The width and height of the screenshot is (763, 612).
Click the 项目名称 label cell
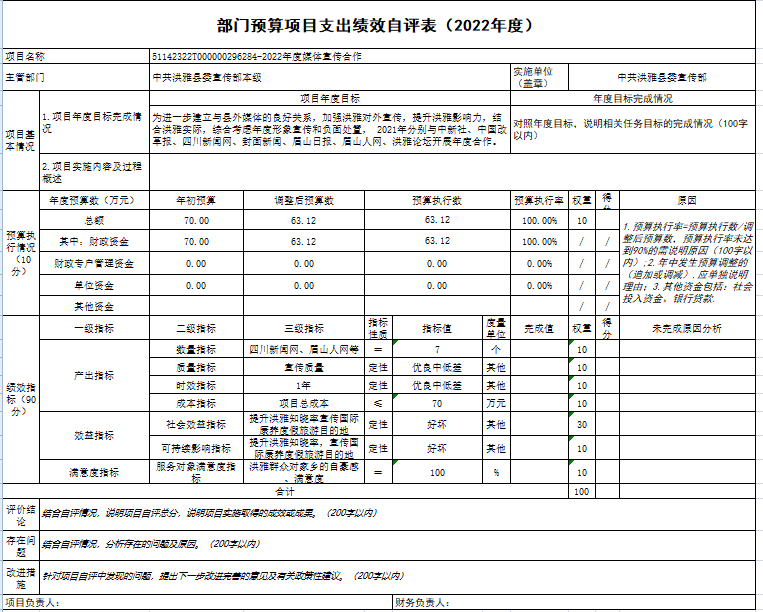76,56
